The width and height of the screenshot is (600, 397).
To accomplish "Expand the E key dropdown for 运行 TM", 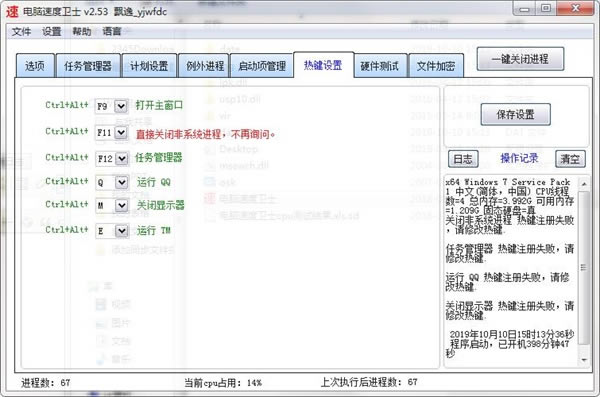I will pos(122,230).
